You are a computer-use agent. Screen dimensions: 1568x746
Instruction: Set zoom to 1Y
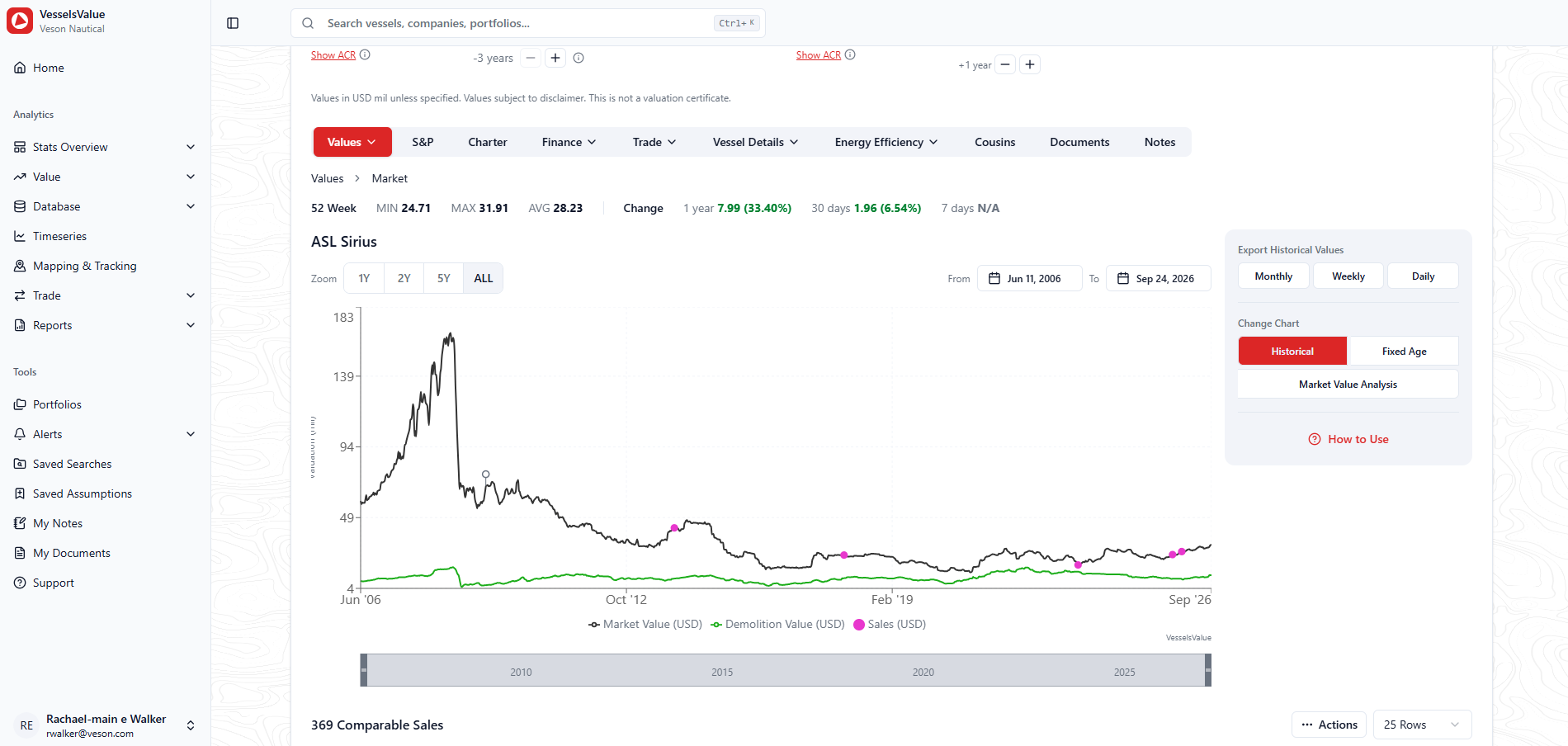364,278
